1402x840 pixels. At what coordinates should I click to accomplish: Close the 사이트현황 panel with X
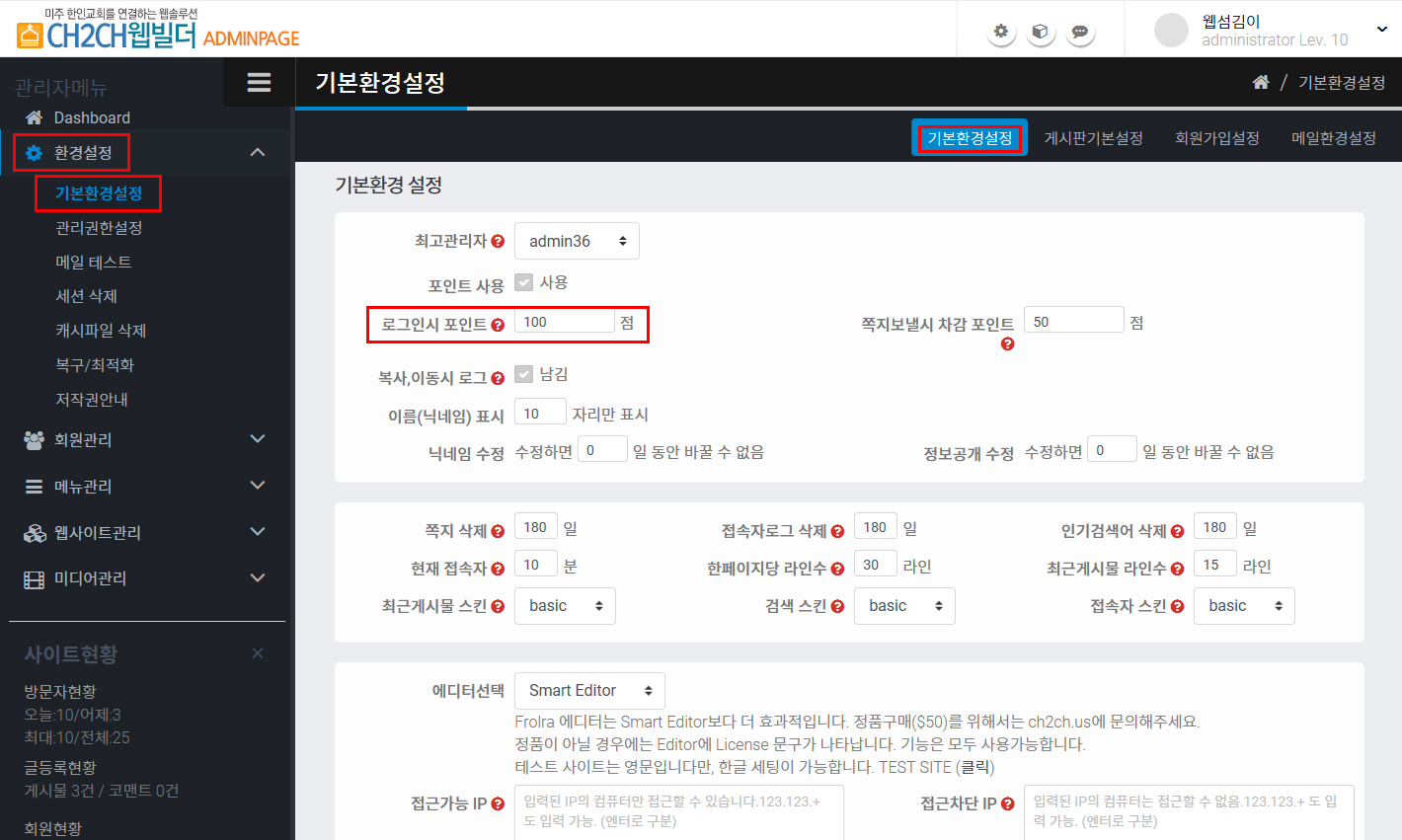tap(258, 653)
